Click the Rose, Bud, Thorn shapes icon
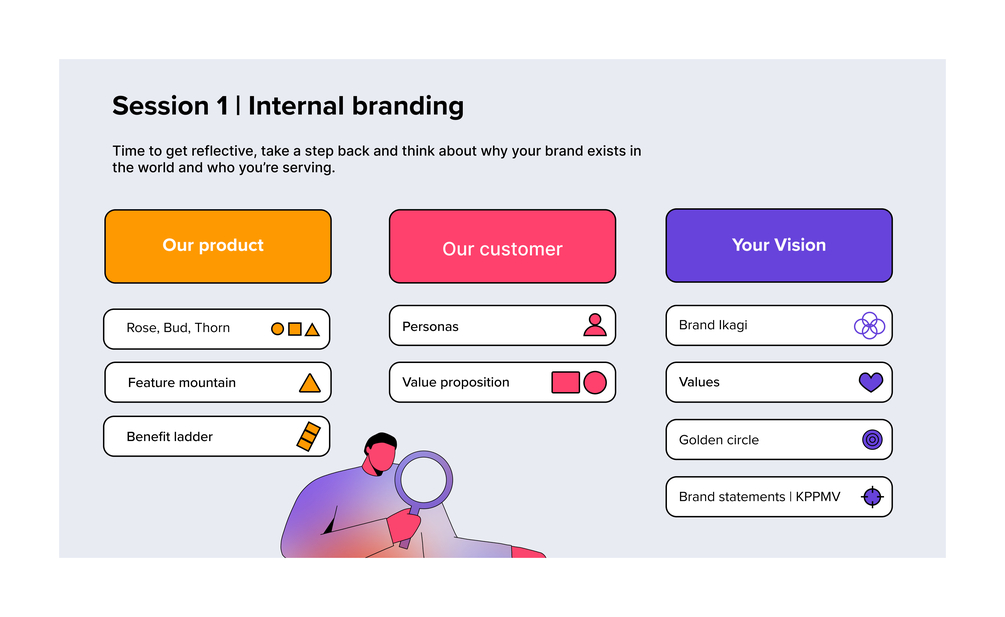Screen dimensions: 1005x617 295,328
